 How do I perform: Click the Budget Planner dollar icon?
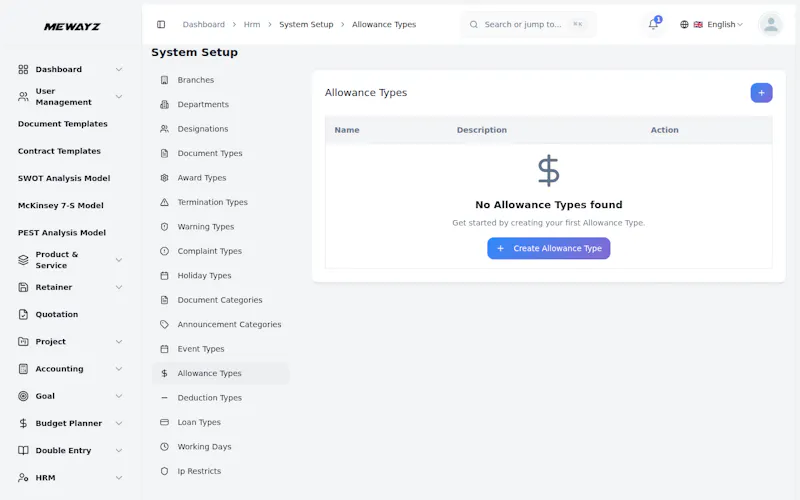pyautogui.click(x=23, y=423)
